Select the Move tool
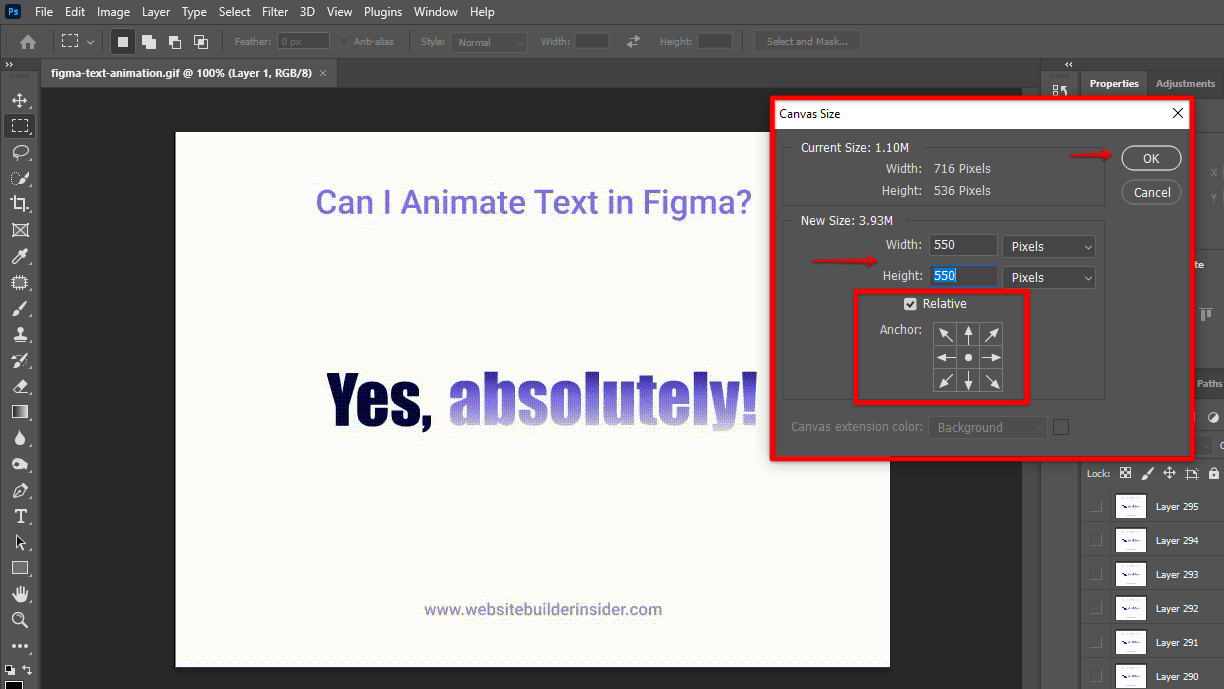Viewport: 1224px width, 689px height. pyautogui.click(x=20, y=99)
